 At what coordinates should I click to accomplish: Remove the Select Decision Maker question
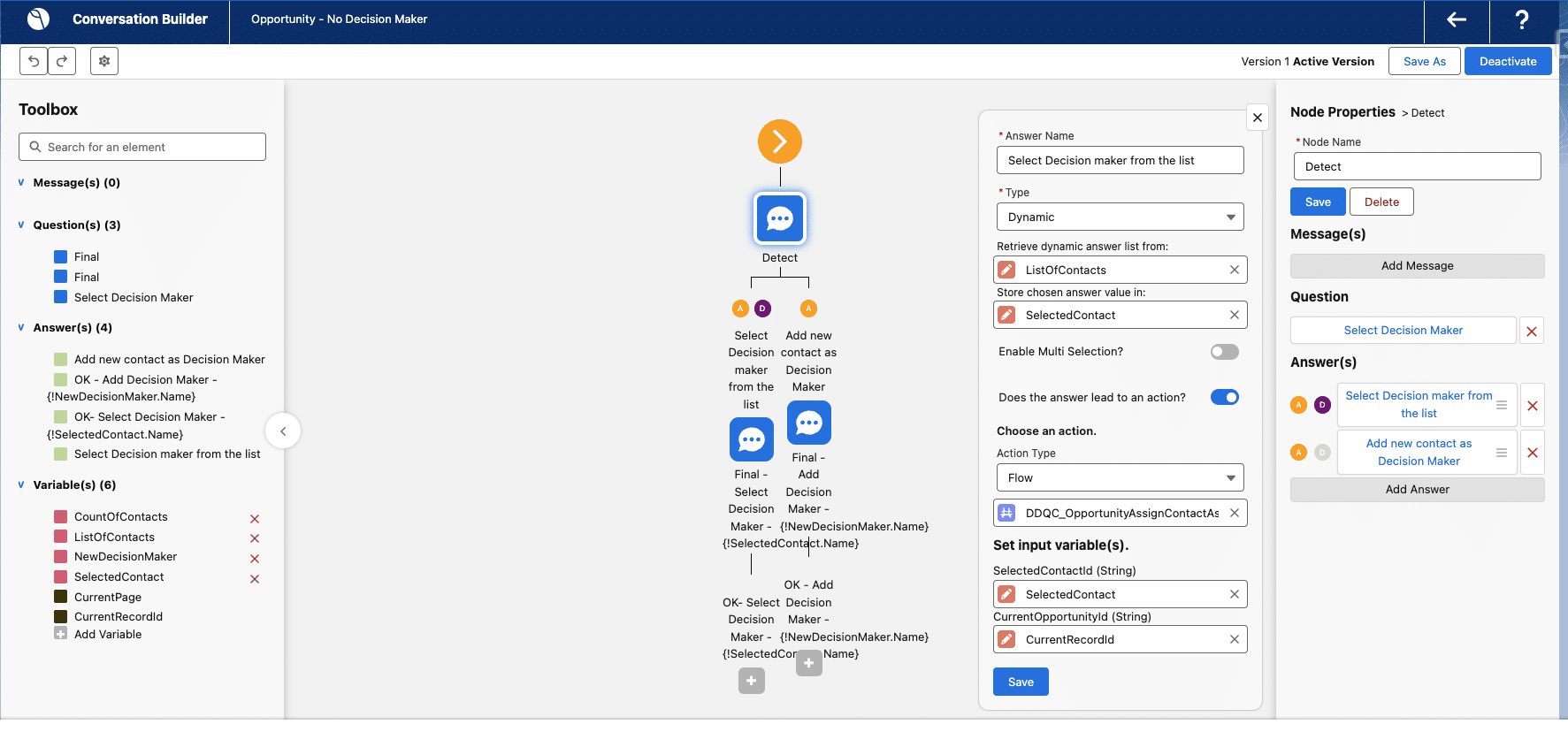click(x=1532, y=331)
